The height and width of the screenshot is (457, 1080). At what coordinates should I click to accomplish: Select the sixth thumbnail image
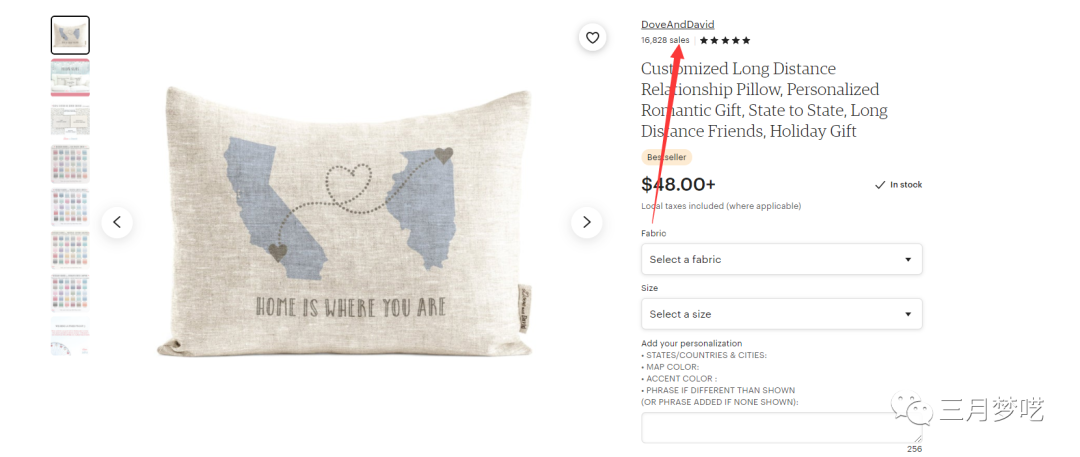click(x=70, y=250)
